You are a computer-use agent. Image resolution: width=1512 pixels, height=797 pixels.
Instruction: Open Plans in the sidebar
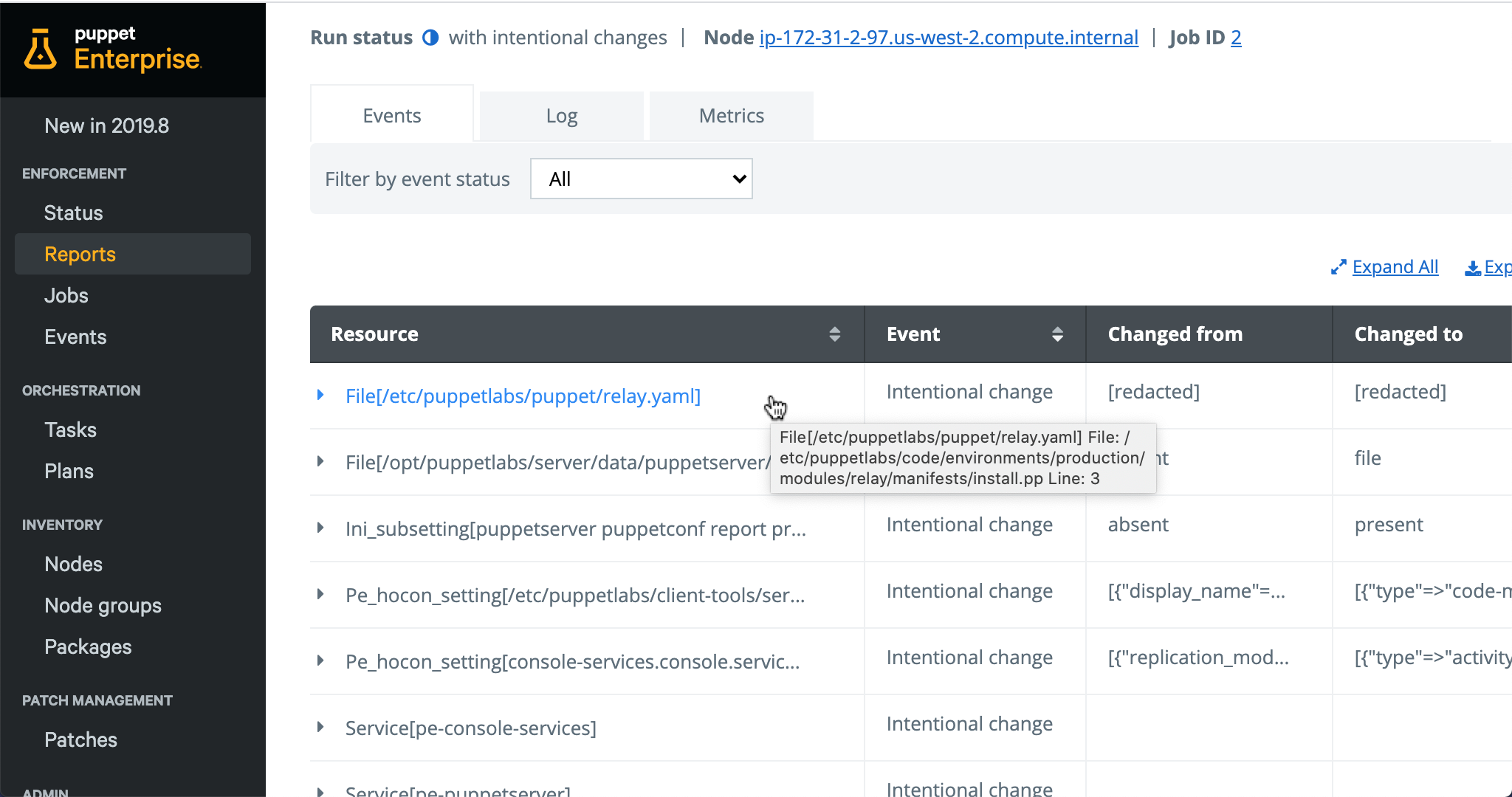click(x=69, y=471)
